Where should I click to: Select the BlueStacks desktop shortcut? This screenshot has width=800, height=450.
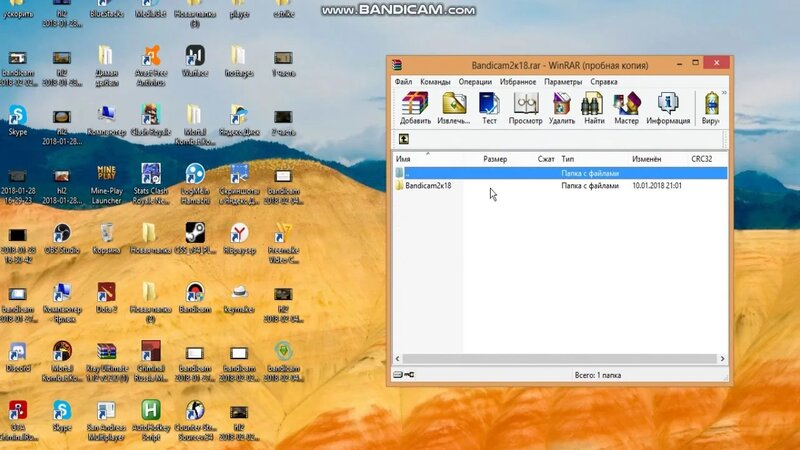click(106, 9)
